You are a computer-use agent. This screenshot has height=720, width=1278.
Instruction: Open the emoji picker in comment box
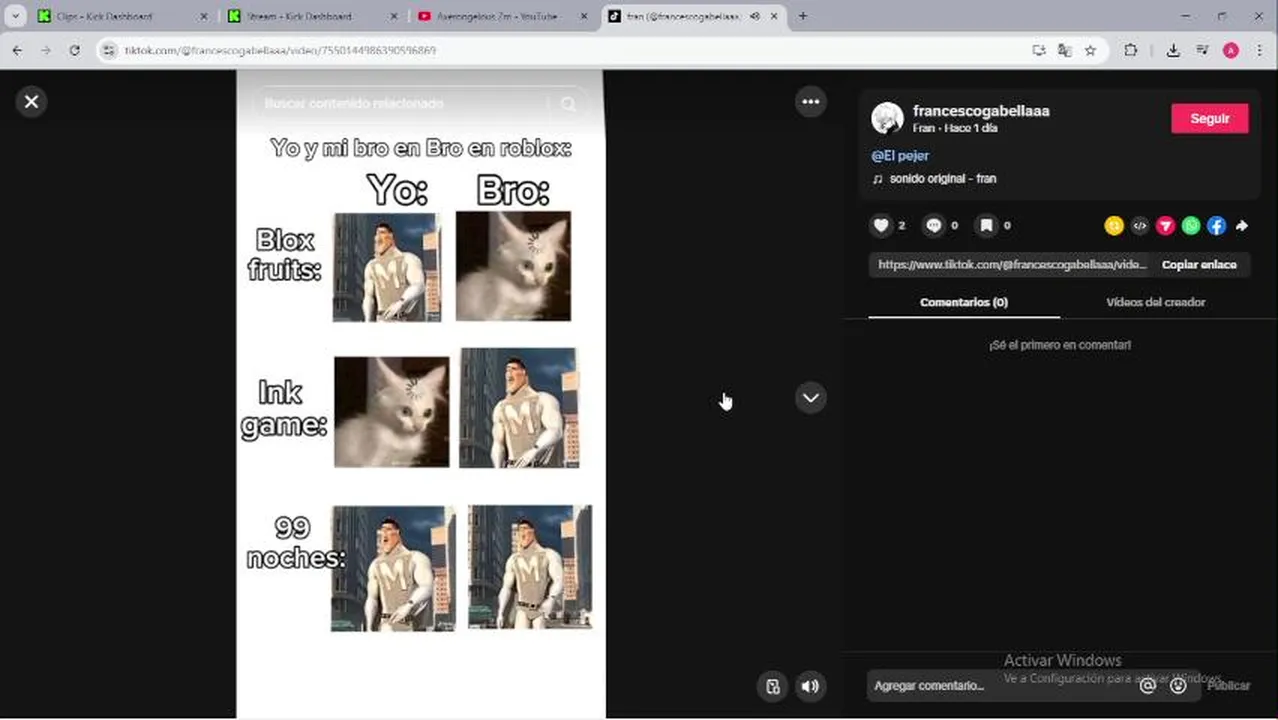tap(1178, 686)
